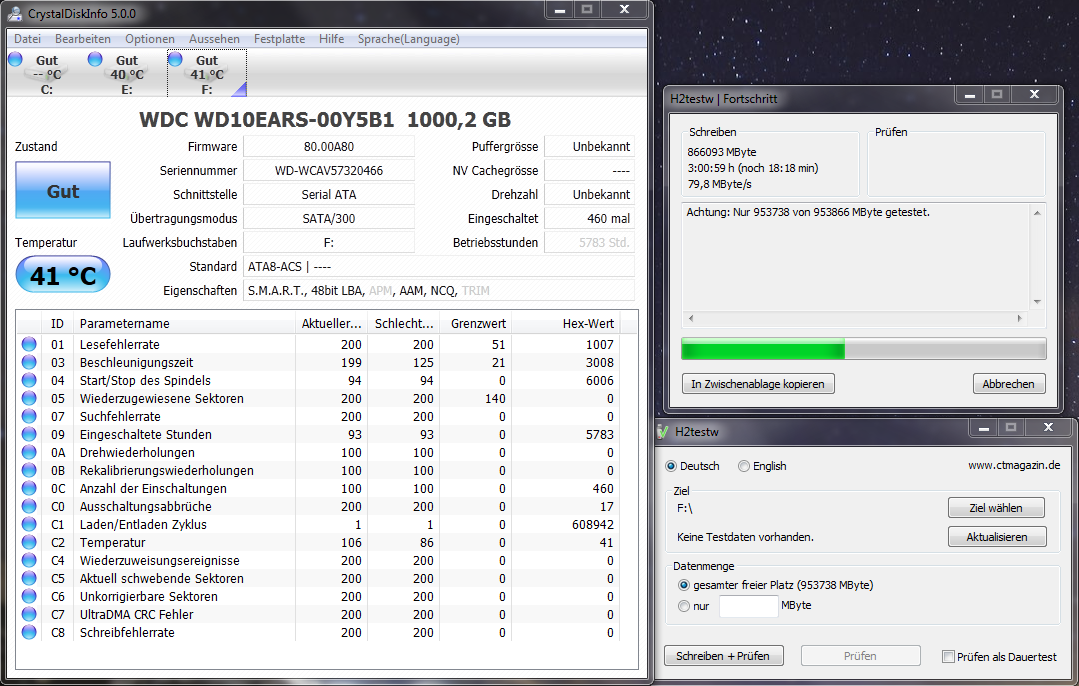Open the Datei menu
Image resolution: width=1079 pixels, height=686 pixels.
[28, 39]
